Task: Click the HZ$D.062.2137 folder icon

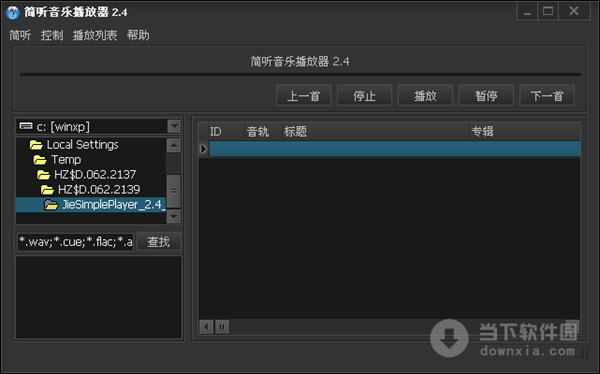Action: click(x=43, y=175)
